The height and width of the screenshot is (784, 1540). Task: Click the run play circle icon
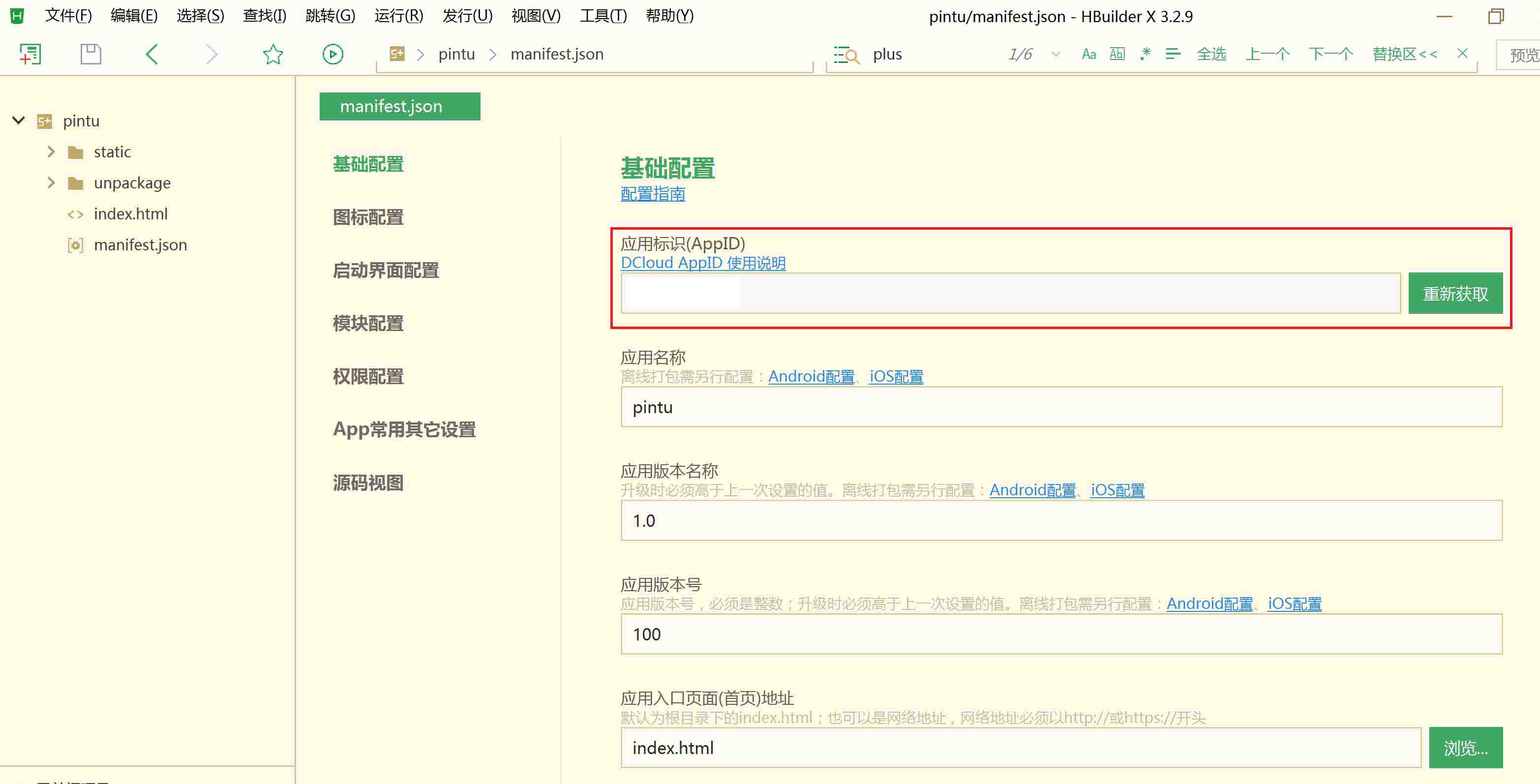tap(333, 55)
